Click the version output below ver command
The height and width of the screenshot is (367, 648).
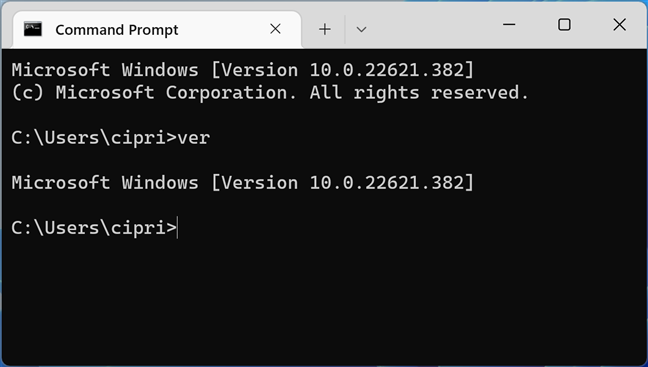243,183
